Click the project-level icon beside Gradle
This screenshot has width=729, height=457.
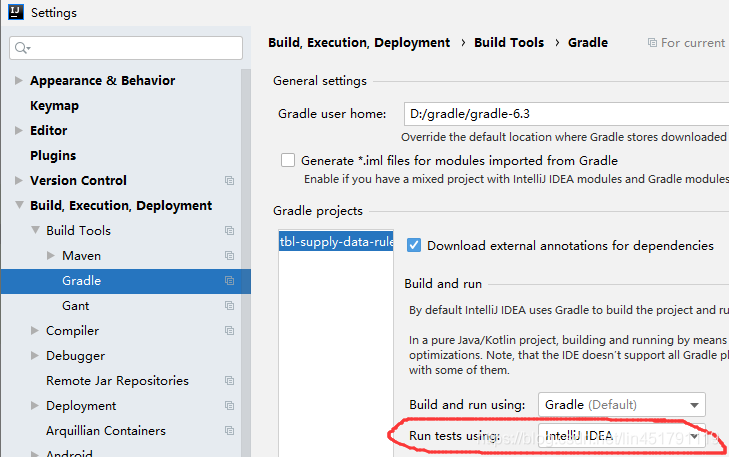(x=229, y=280)
